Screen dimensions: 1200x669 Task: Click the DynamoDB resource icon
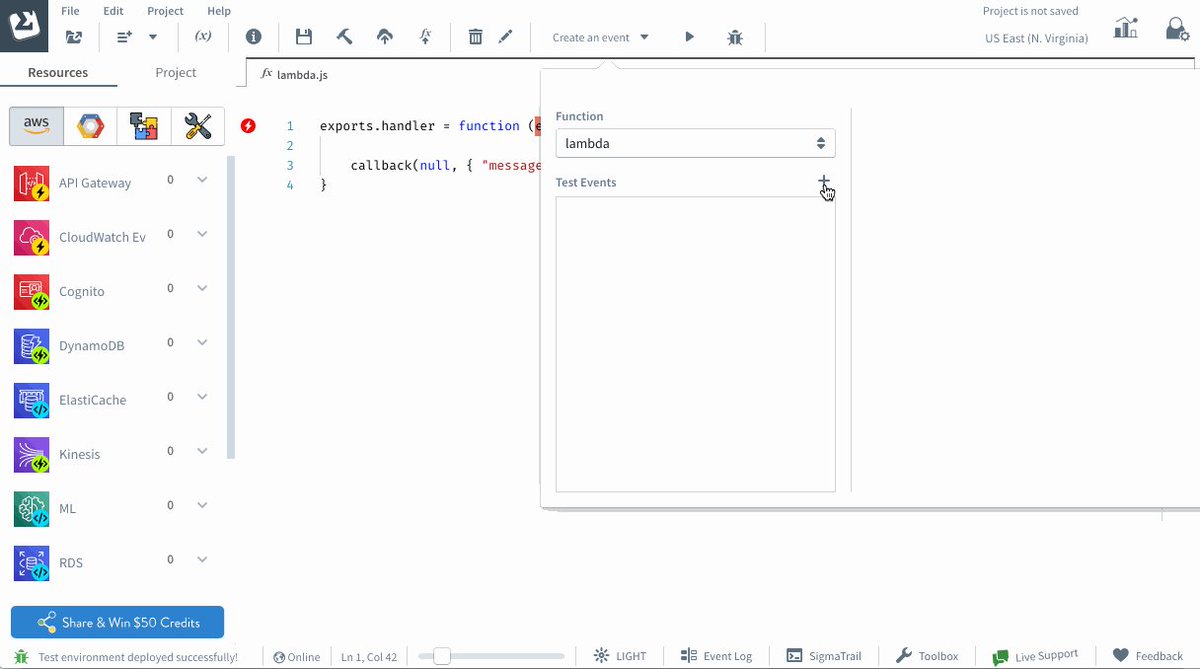(x=32, y=346)
